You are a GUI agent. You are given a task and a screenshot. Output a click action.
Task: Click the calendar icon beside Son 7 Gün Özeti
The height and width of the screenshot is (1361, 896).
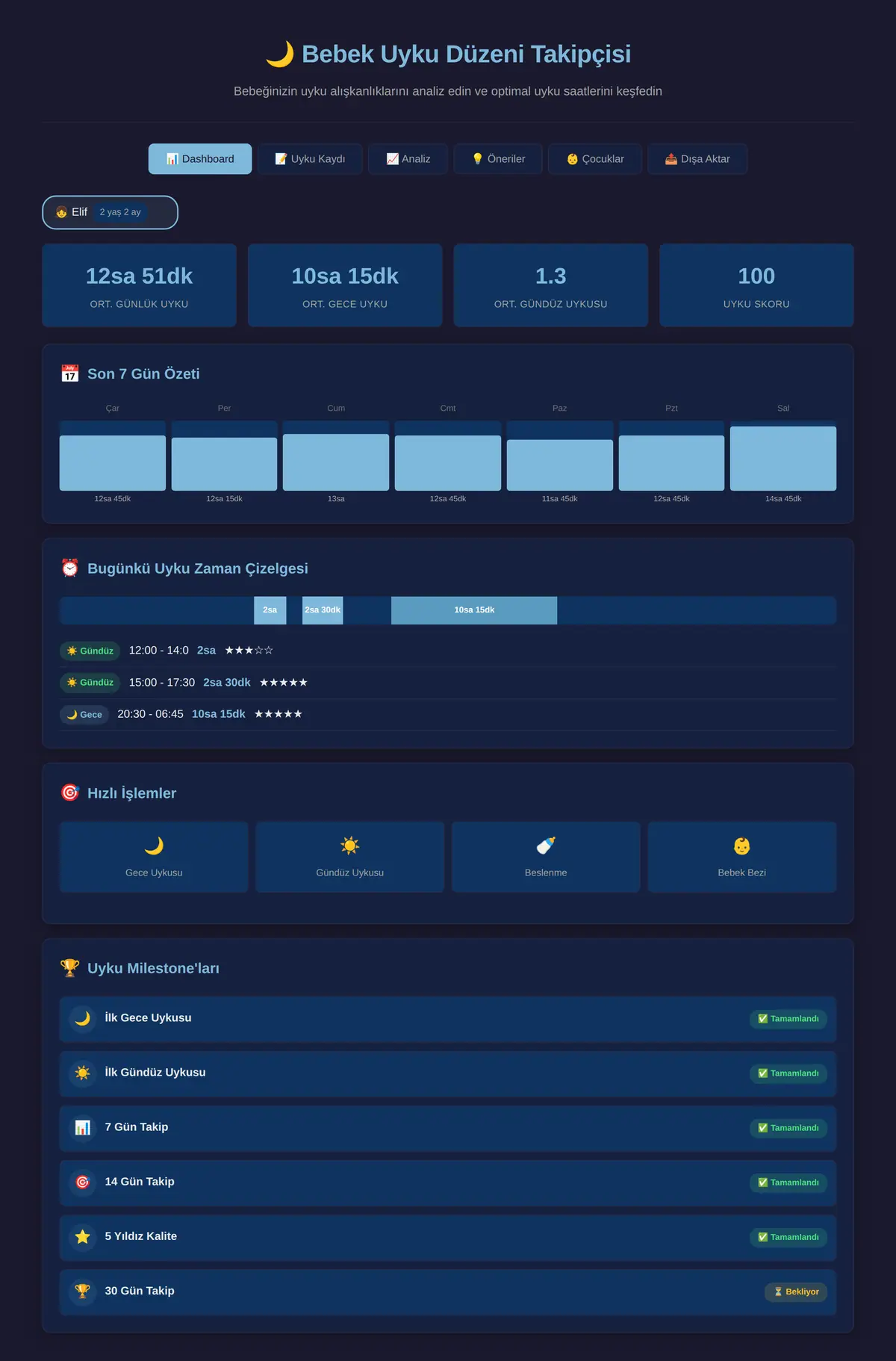click(x=70, y=373)
